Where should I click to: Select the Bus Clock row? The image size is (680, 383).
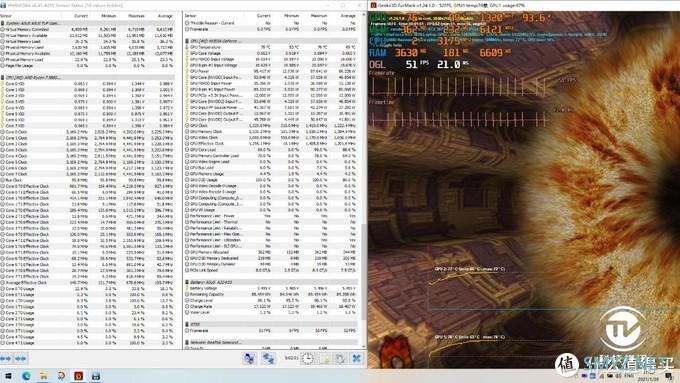[x=88, y=180]
